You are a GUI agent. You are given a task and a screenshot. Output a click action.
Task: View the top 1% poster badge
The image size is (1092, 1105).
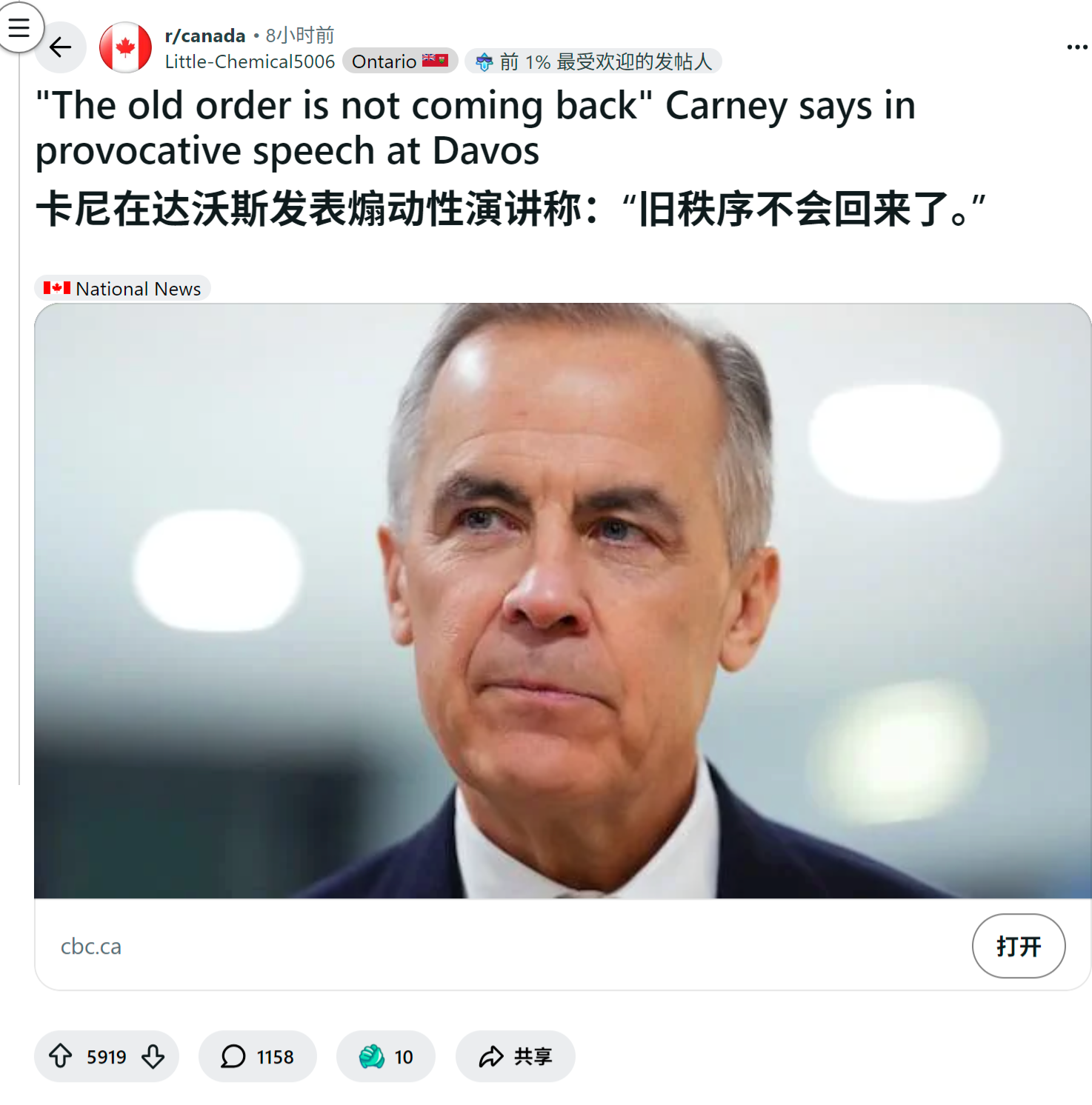pos(593,61)
